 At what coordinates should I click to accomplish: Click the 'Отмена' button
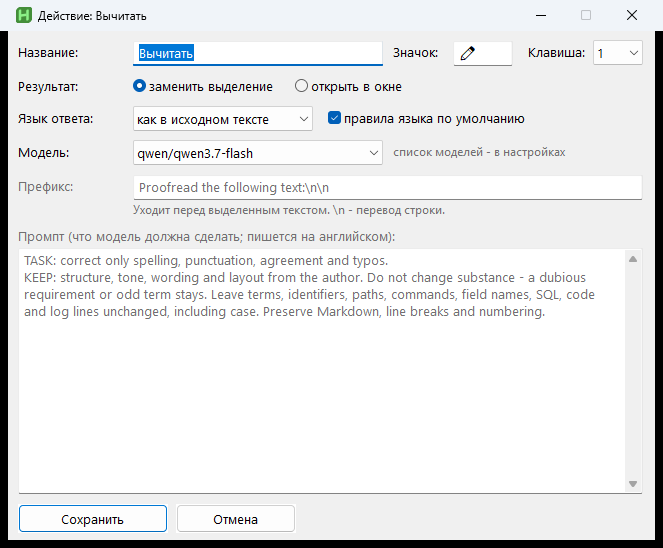coord(236,519)
